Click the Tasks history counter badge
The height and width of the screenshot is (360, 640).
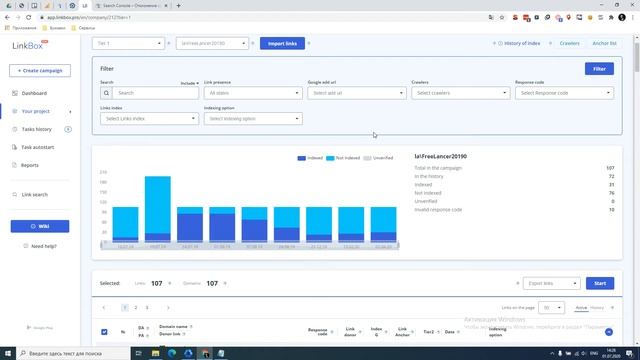point(68,129)
